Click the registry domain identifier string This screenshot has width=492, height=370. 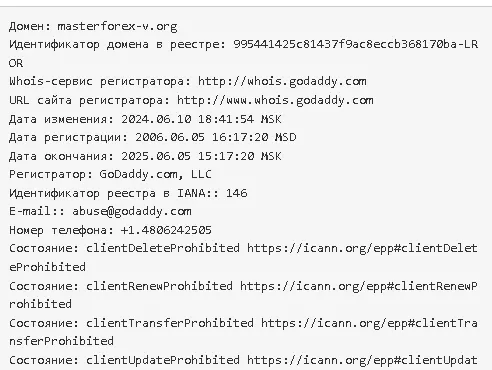pyautogui.click(x=356, y=44)
